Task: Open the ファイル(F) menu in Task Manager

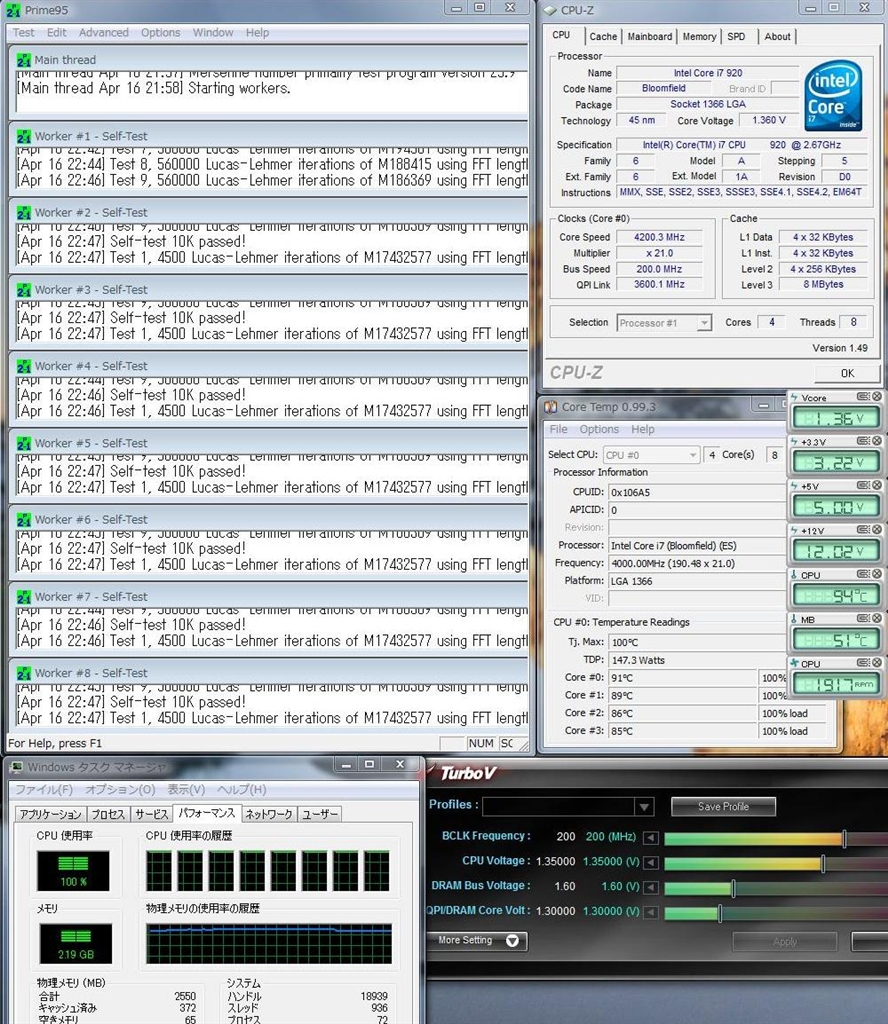Action: [44, 790]
